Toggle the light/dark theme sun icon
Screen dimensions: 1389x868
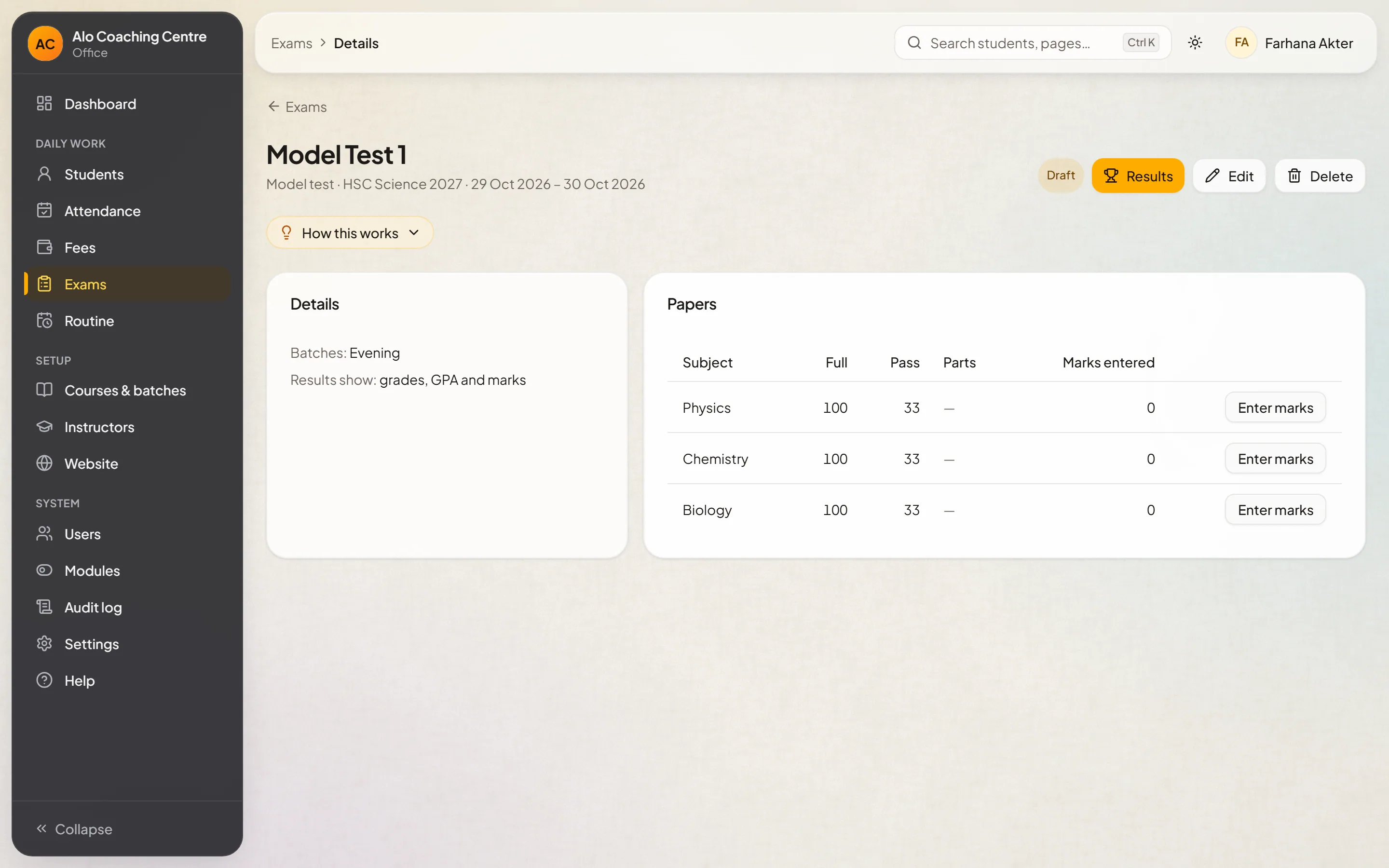pyautogui.click(x=1195, y=42)
